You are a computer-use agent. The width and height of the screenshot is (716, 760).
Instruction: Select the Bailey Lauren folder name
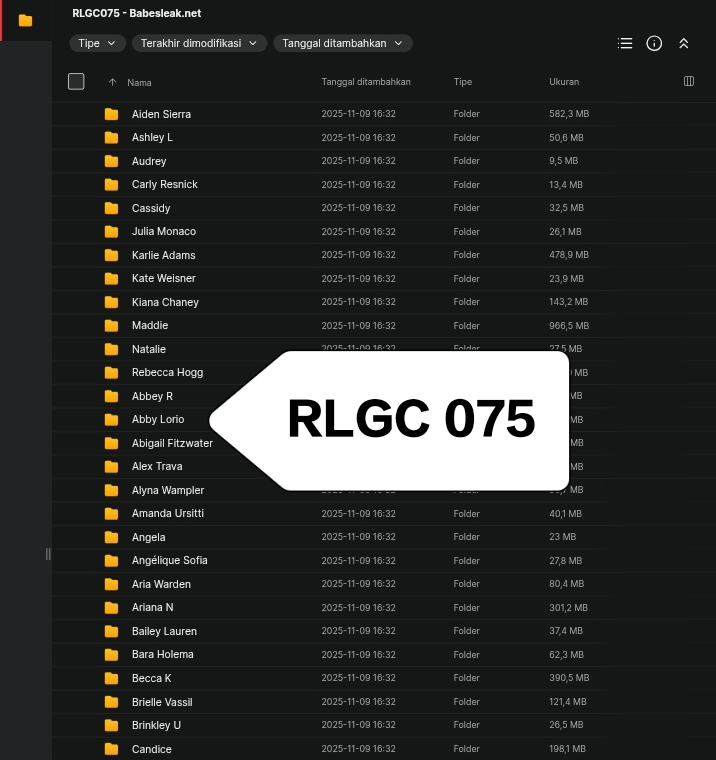click(164, 631)
